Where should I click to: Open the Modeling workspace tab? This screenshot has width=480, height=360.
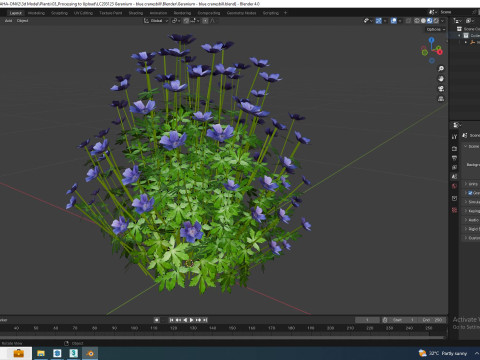[36, 13]
